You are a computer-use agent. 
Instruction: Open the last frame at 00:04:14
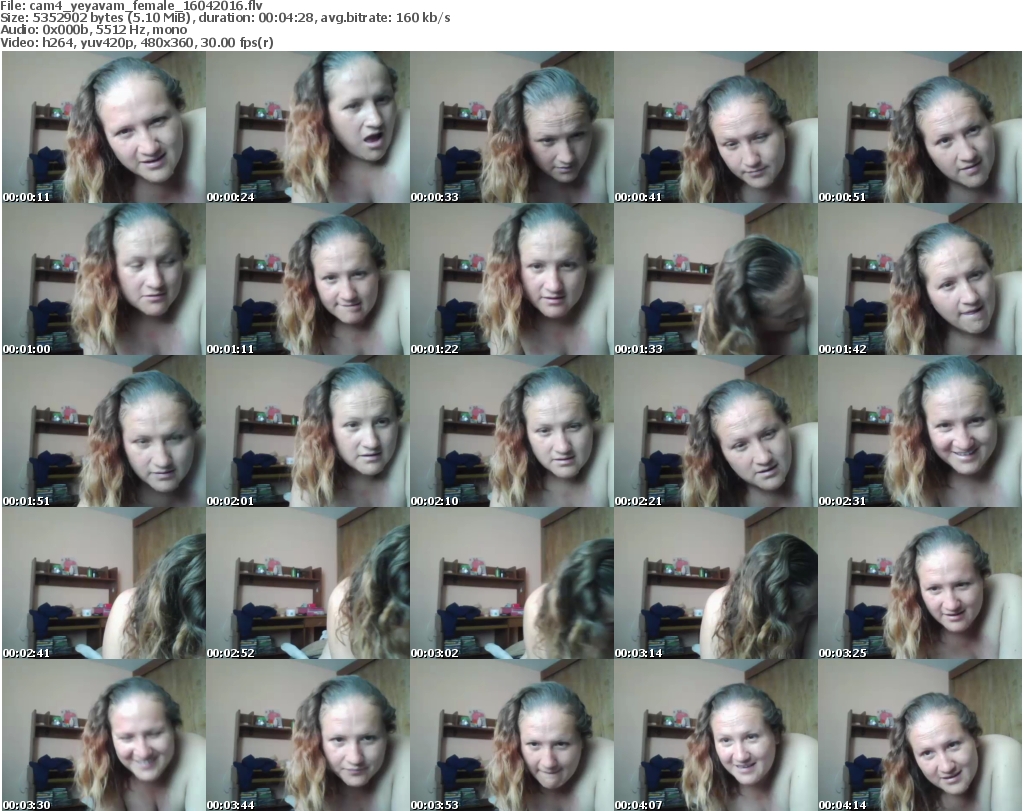click(x=920, y=735)
